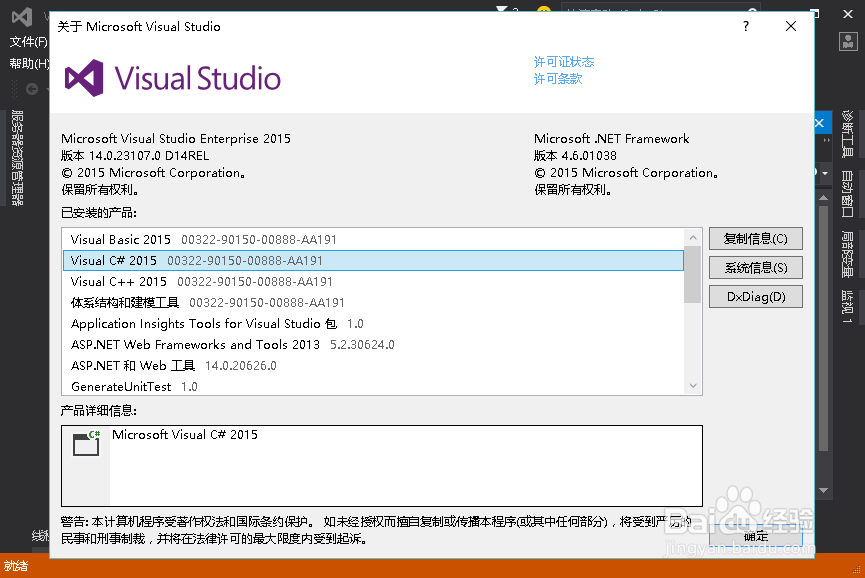The height and width of the screenshot is (578, 865).
Task: Click Microsoft Visual C# 2015 detail text
Action: pos(185,435)
